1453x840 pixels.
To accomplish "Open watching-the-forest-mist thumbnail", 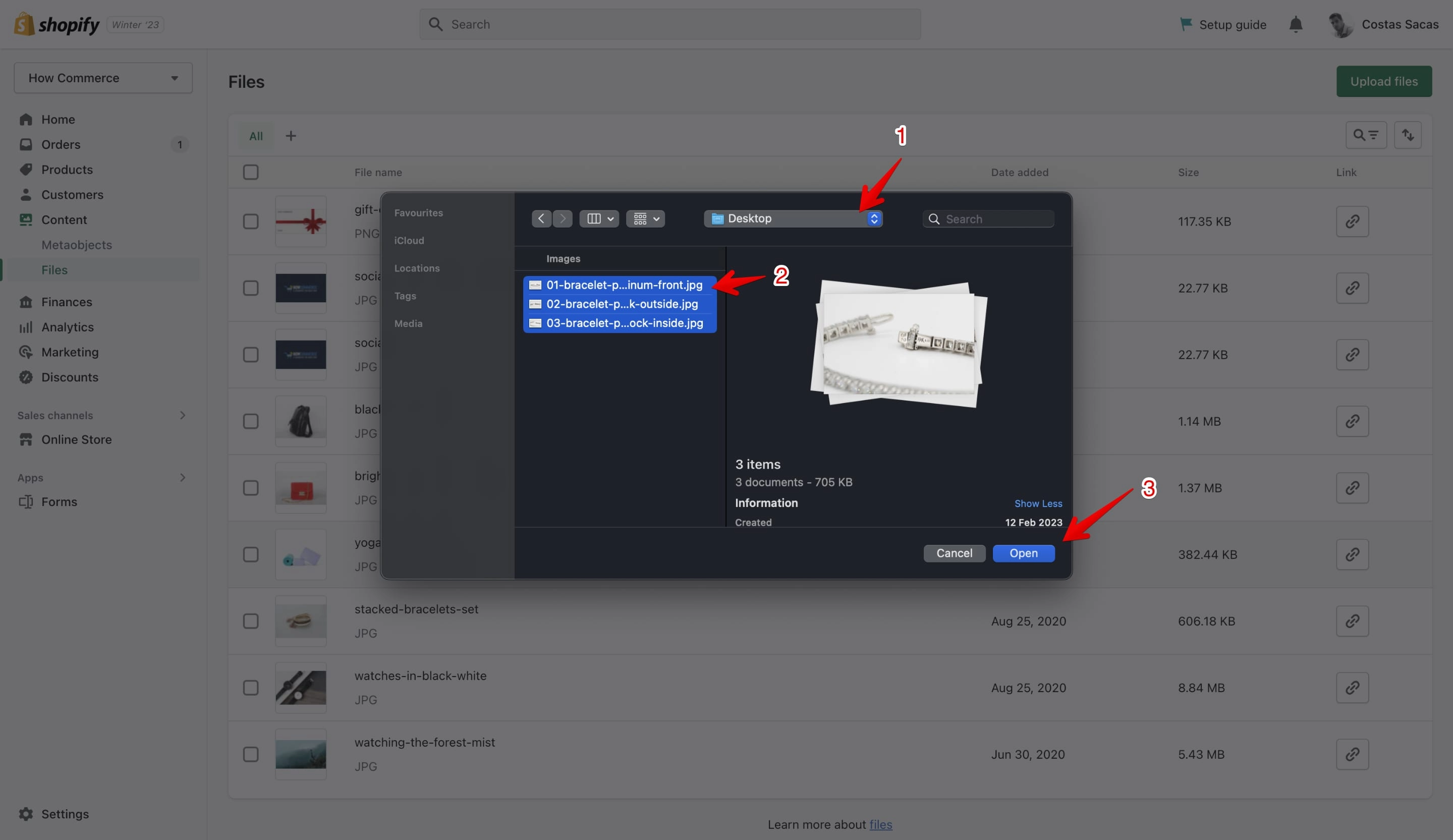I will point(301,754).
